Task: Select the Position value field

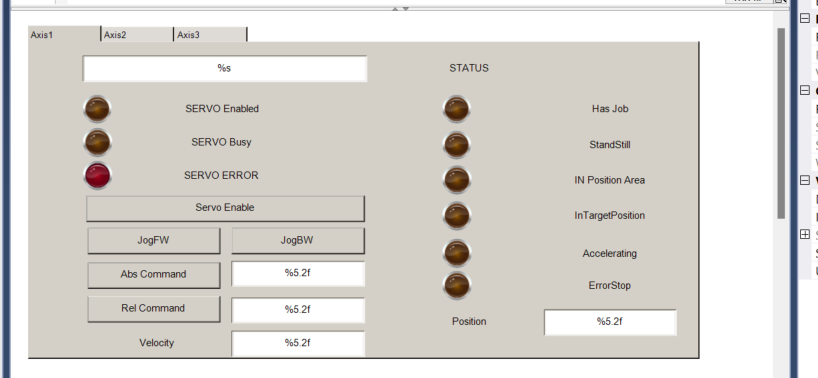Action: (x=610, y=322)
